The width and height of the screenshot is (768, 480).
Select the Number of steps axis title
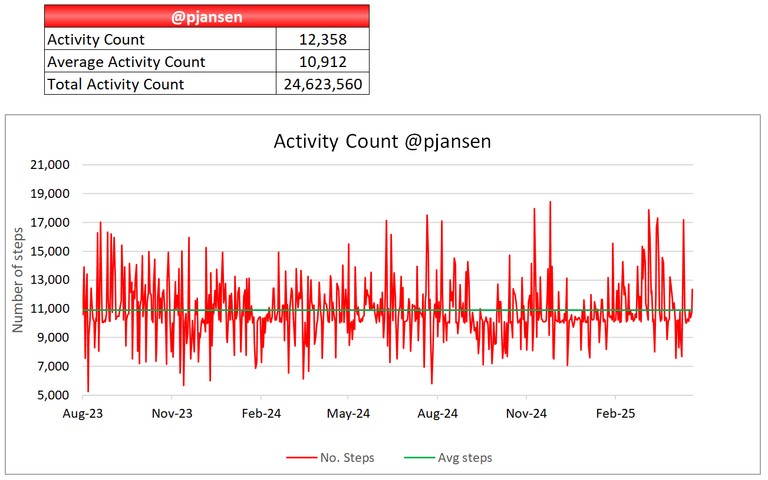(x=18, y=280)
